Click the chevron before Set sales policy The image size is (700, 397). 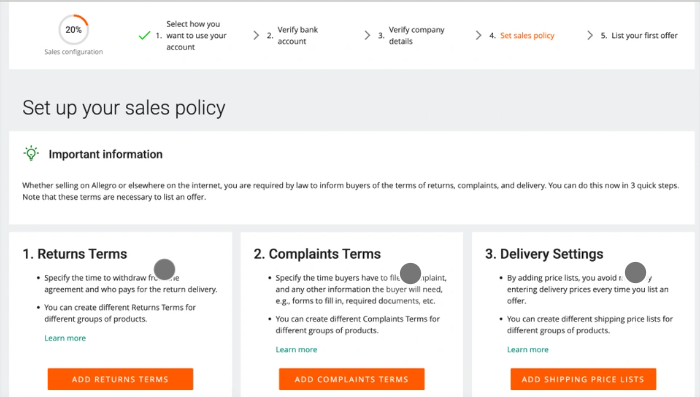point(479,35)
